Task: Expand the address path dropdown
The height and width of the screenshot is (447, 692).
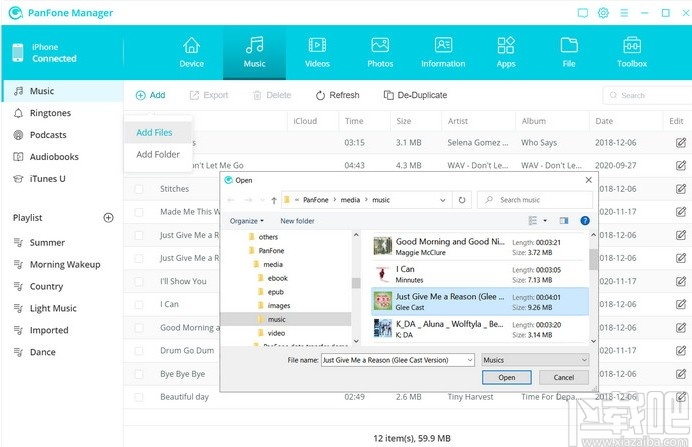Action: tap(443, 200)
